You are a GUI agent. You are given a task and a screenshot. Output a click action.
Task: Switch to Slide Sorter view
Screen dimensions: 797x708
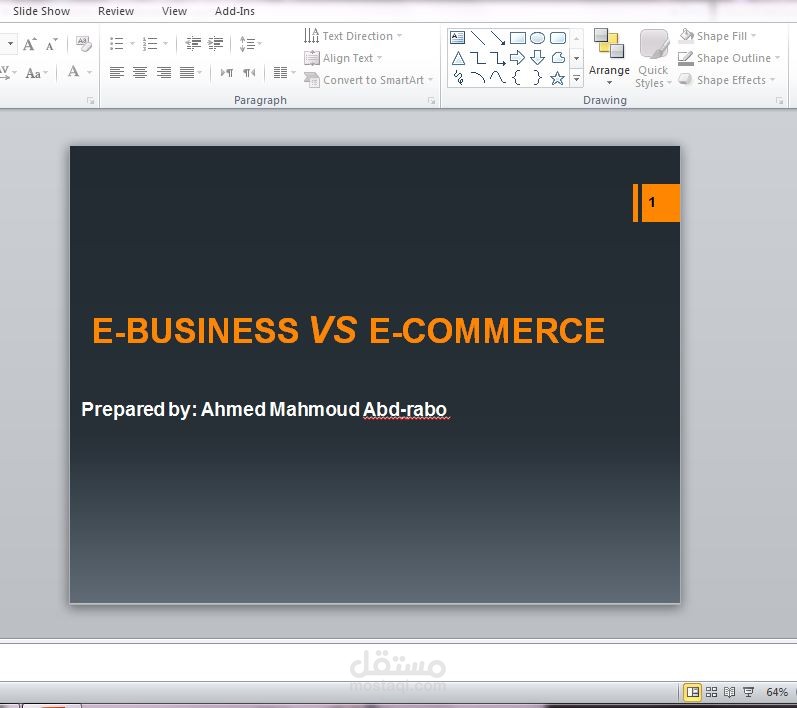pos(711,692)
